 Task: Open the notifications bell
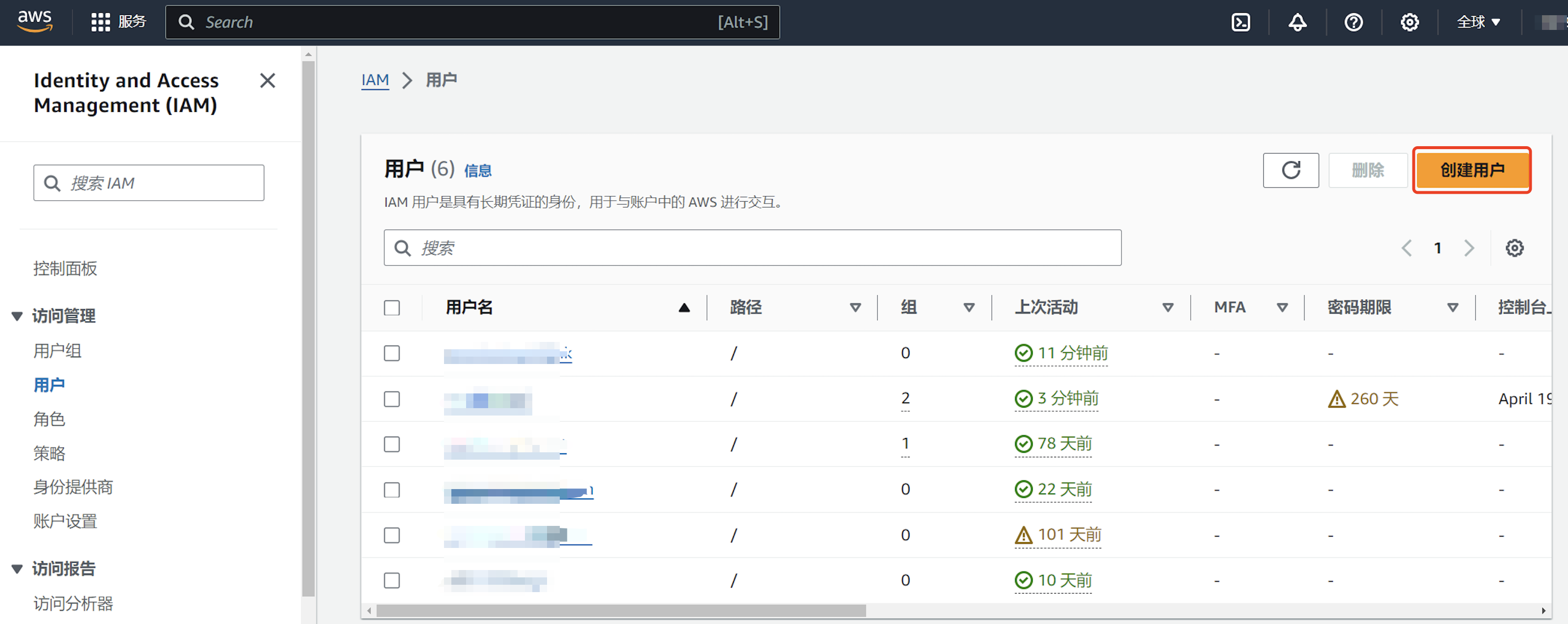(x=1297, y=23)
